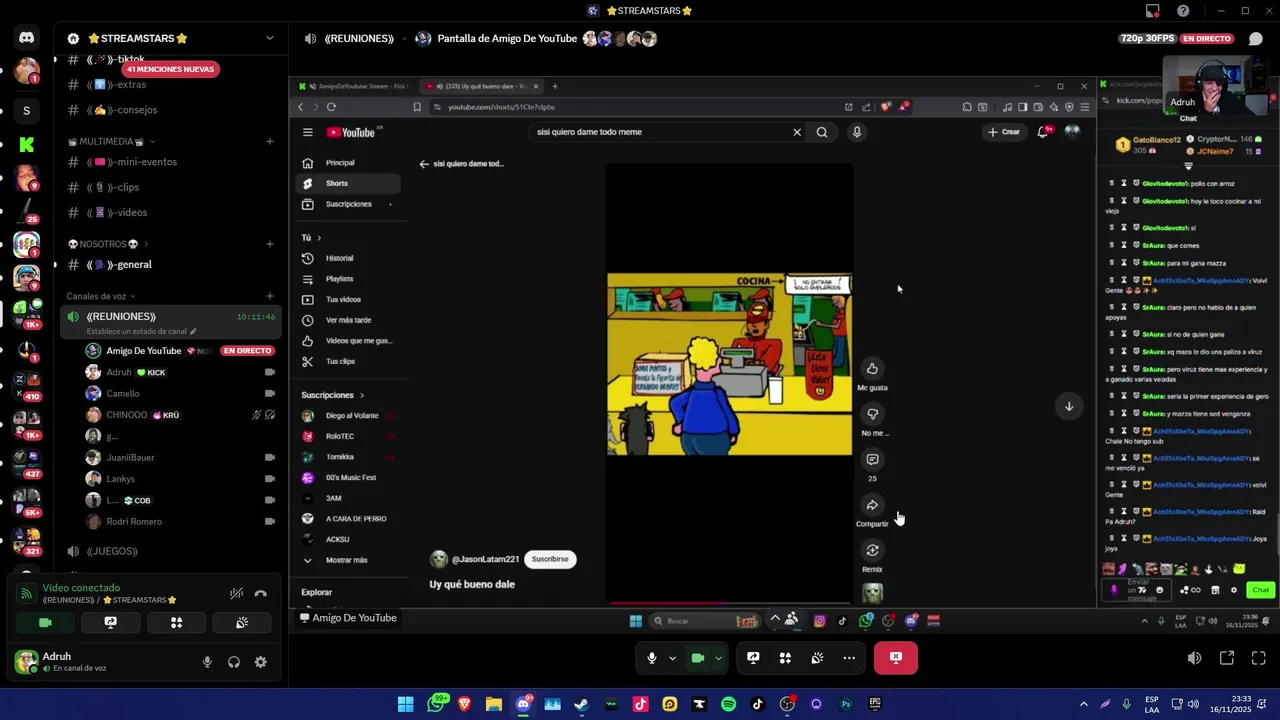The height and width of the screenshot is (720, 1280).
Task: Open the videos text channel
Action: point(170,212)
